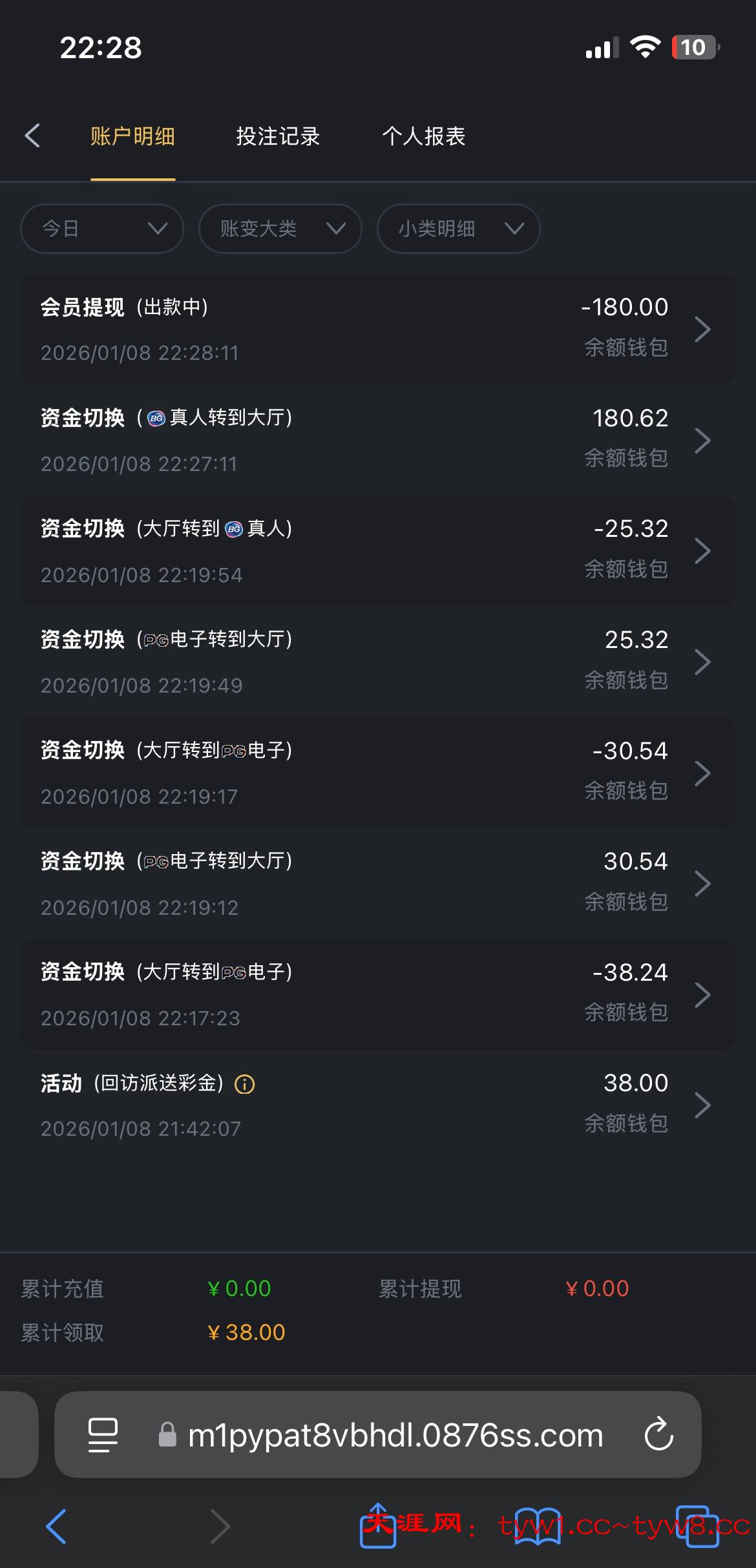The height and width of the screenshot is (1568, 756).
Task: Switch to the 个人报表 tab
Action: tap(424, 136)
